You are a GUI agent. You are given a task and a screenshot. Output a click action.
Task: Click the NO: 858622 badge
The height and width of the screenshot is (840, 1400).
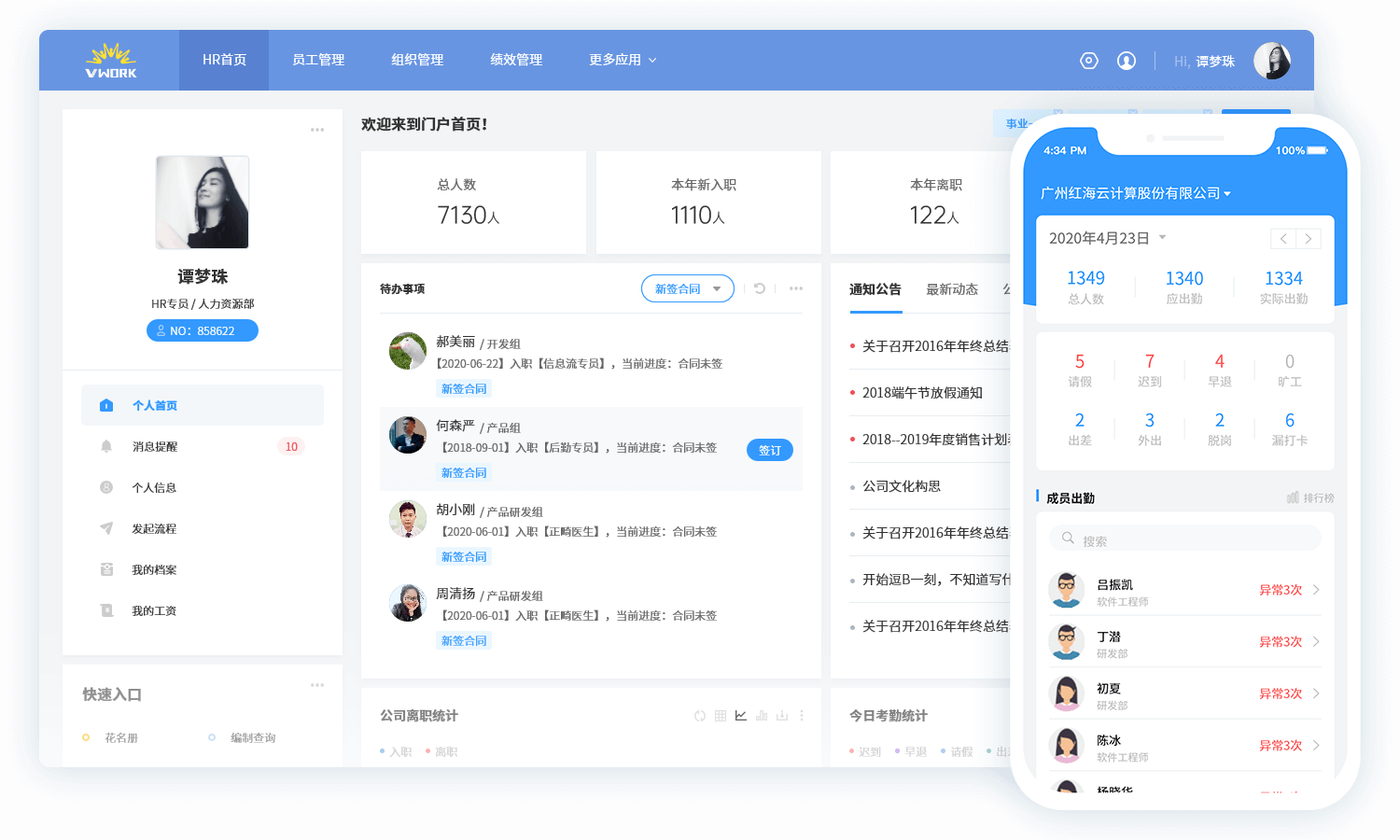203,330
